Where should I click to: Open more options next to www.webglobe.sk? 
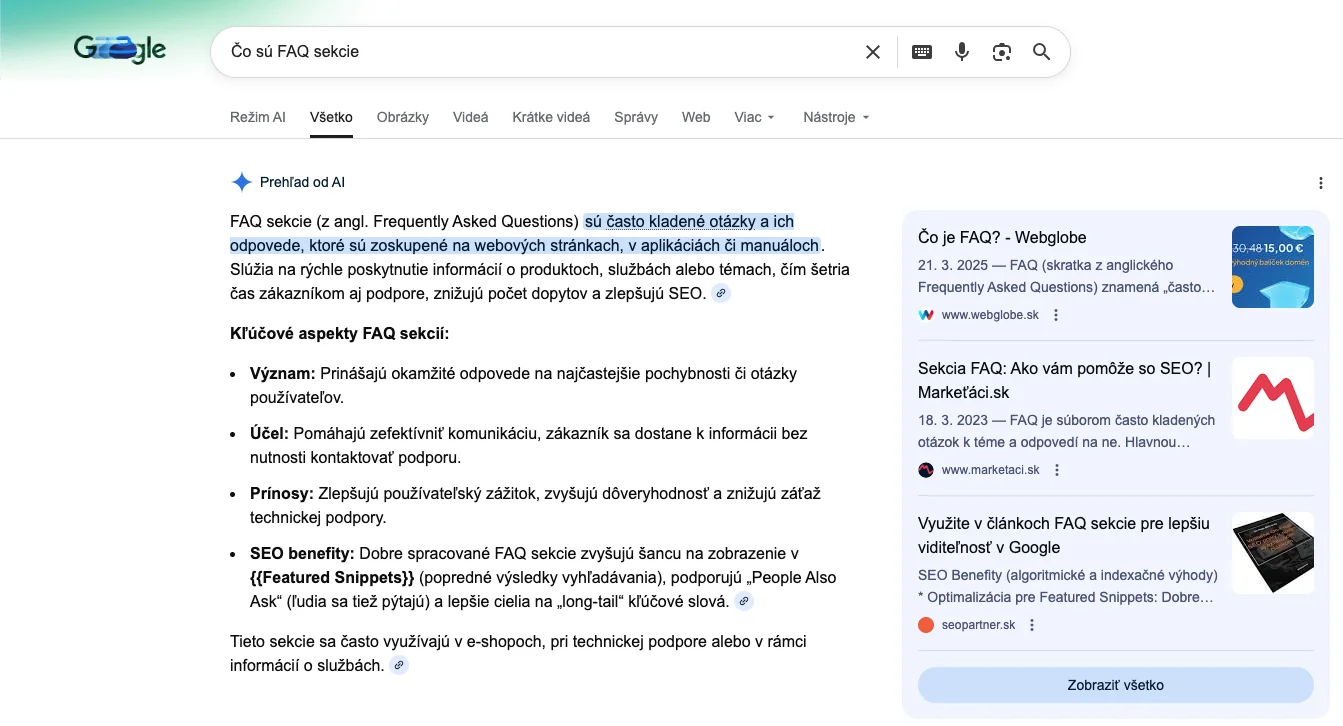[x=1056, y=315]
